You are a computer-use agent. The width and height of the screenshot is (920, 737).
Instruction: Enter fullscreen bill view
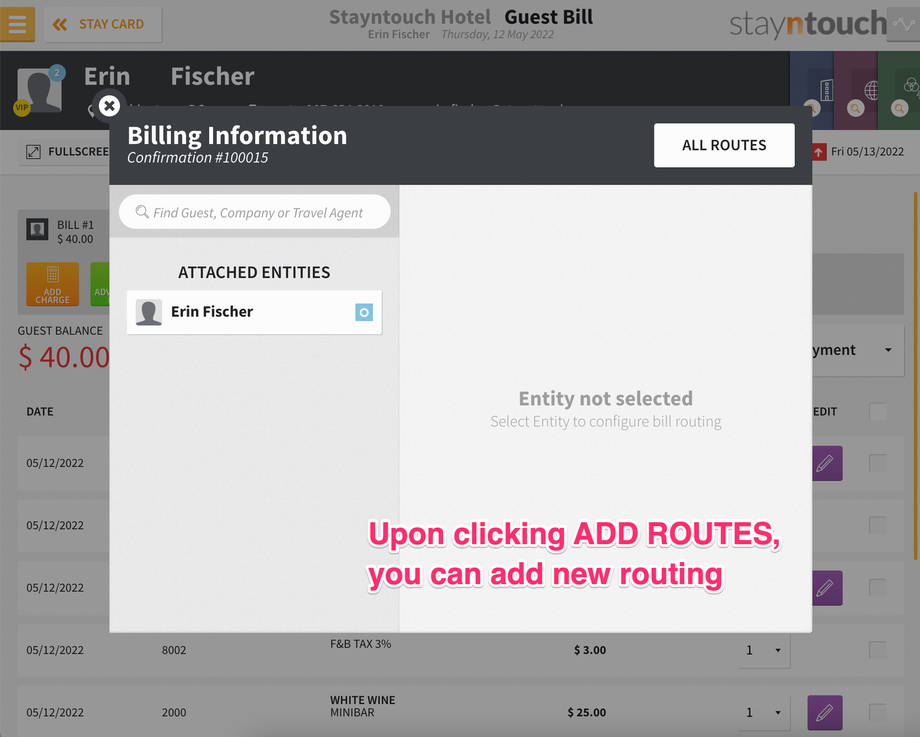point(67,152)
